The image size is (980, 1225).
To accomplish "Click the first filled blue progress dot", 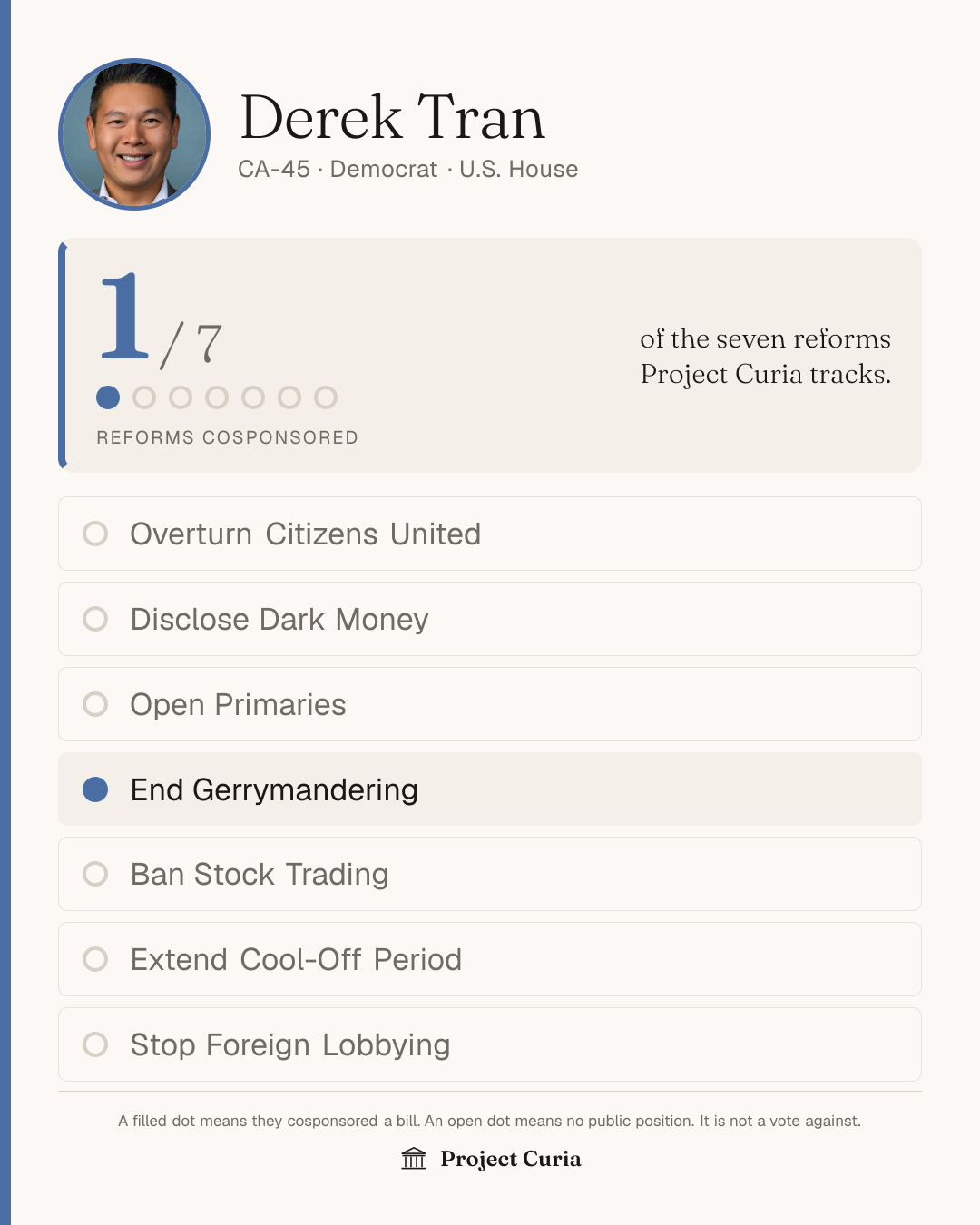I will [x=108, y=397].
